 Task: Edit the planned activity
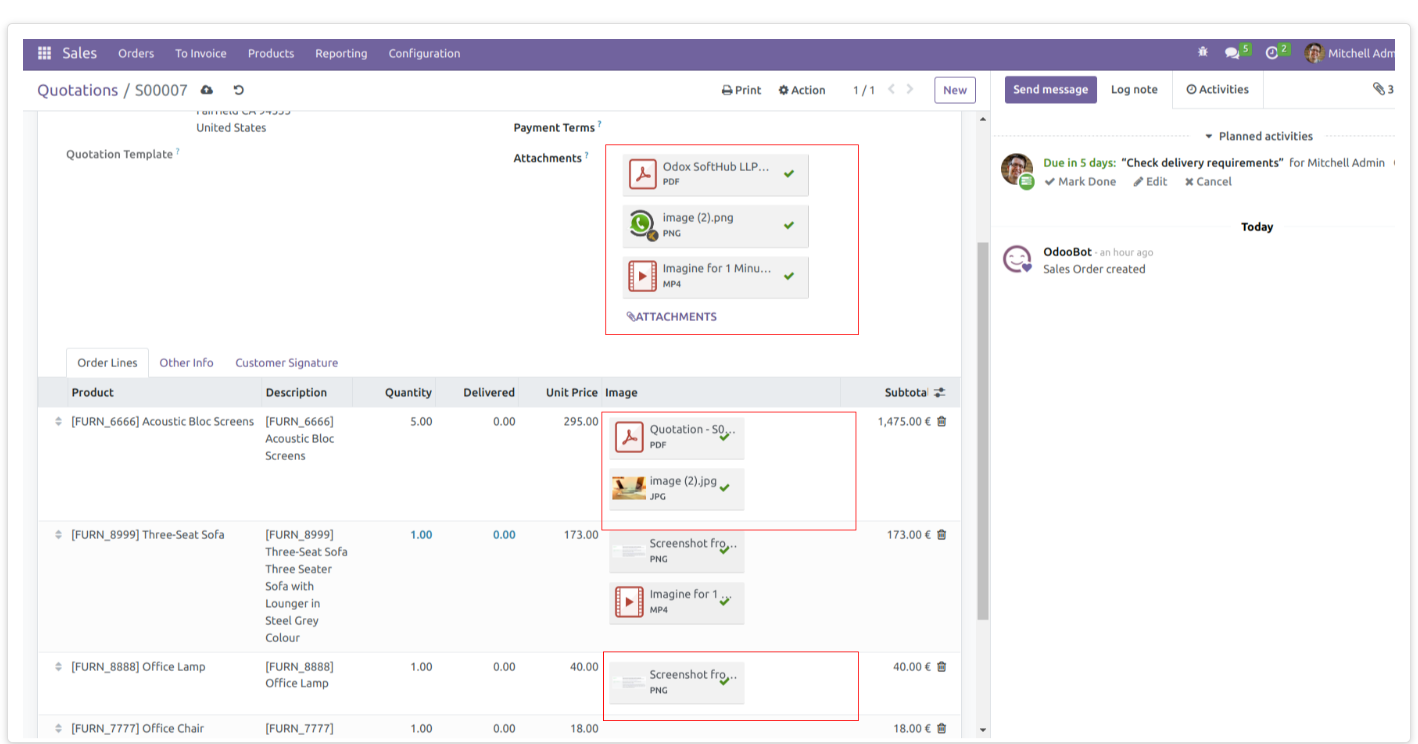1150,181
